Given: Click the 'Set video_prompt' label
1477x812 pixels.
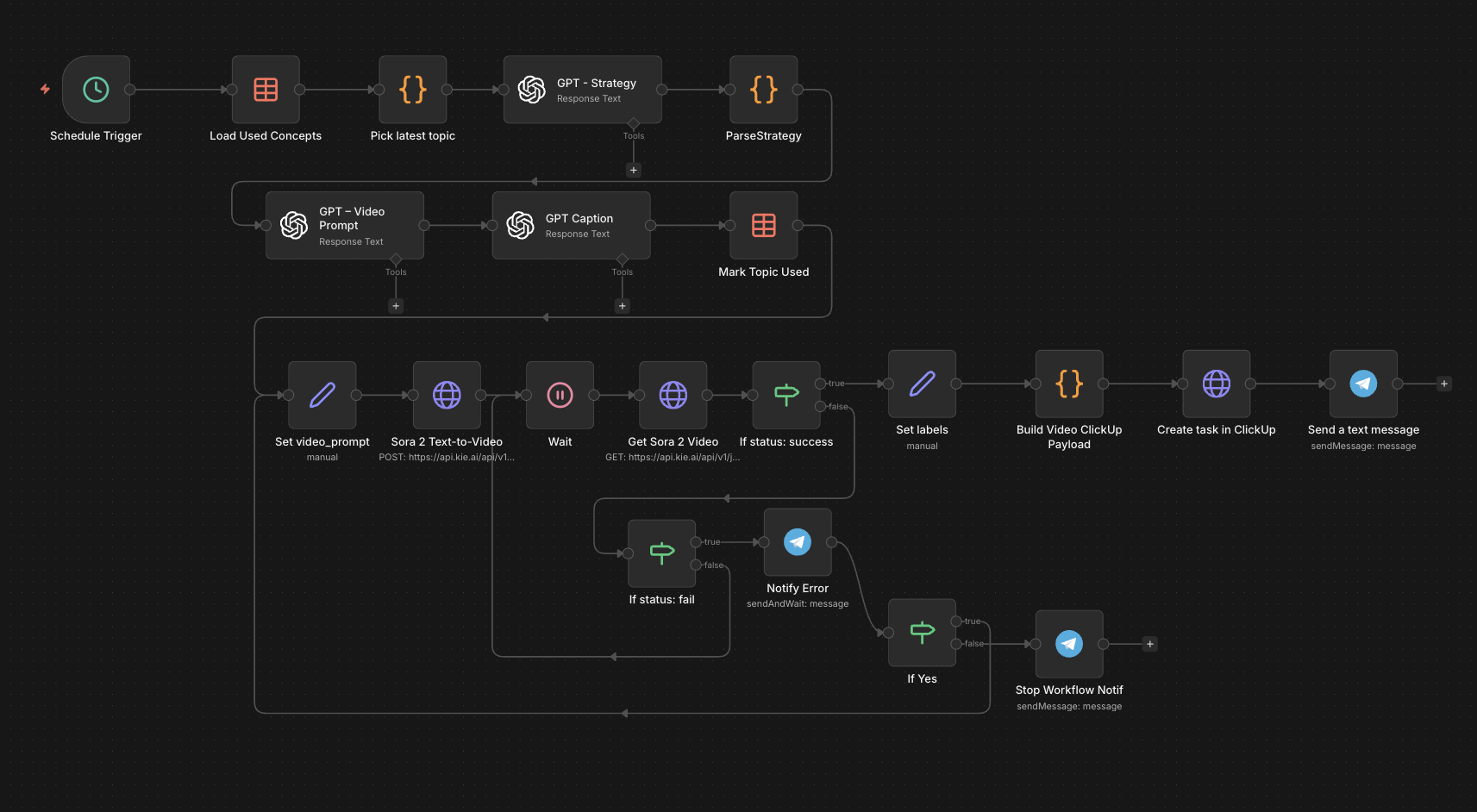Looking at the screenshot, I should pyautogui.click(x=322, y=441).
